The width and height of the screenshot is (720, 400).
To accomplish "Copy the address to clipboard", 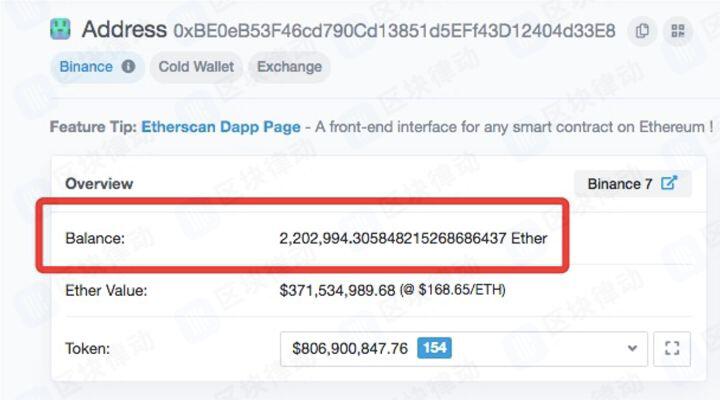I will 642,31.
